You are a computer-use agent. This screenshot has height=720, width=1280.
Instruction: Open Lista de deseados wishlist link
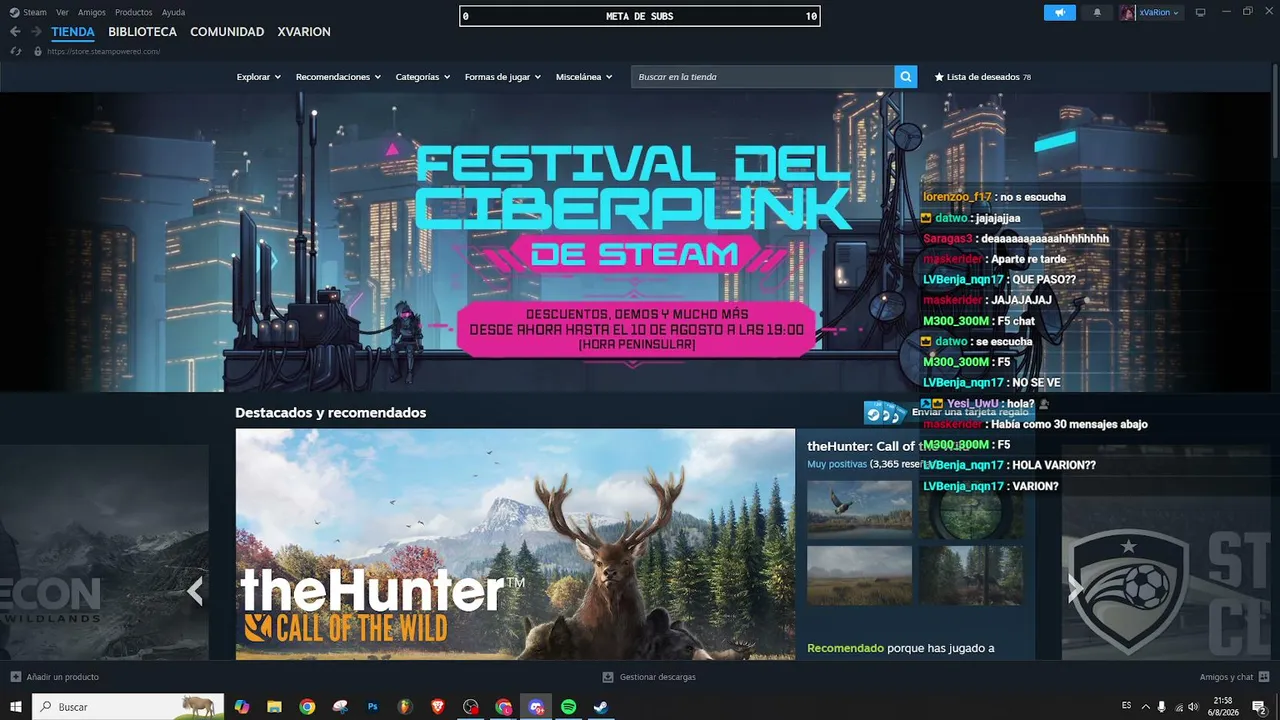point(983,77)
